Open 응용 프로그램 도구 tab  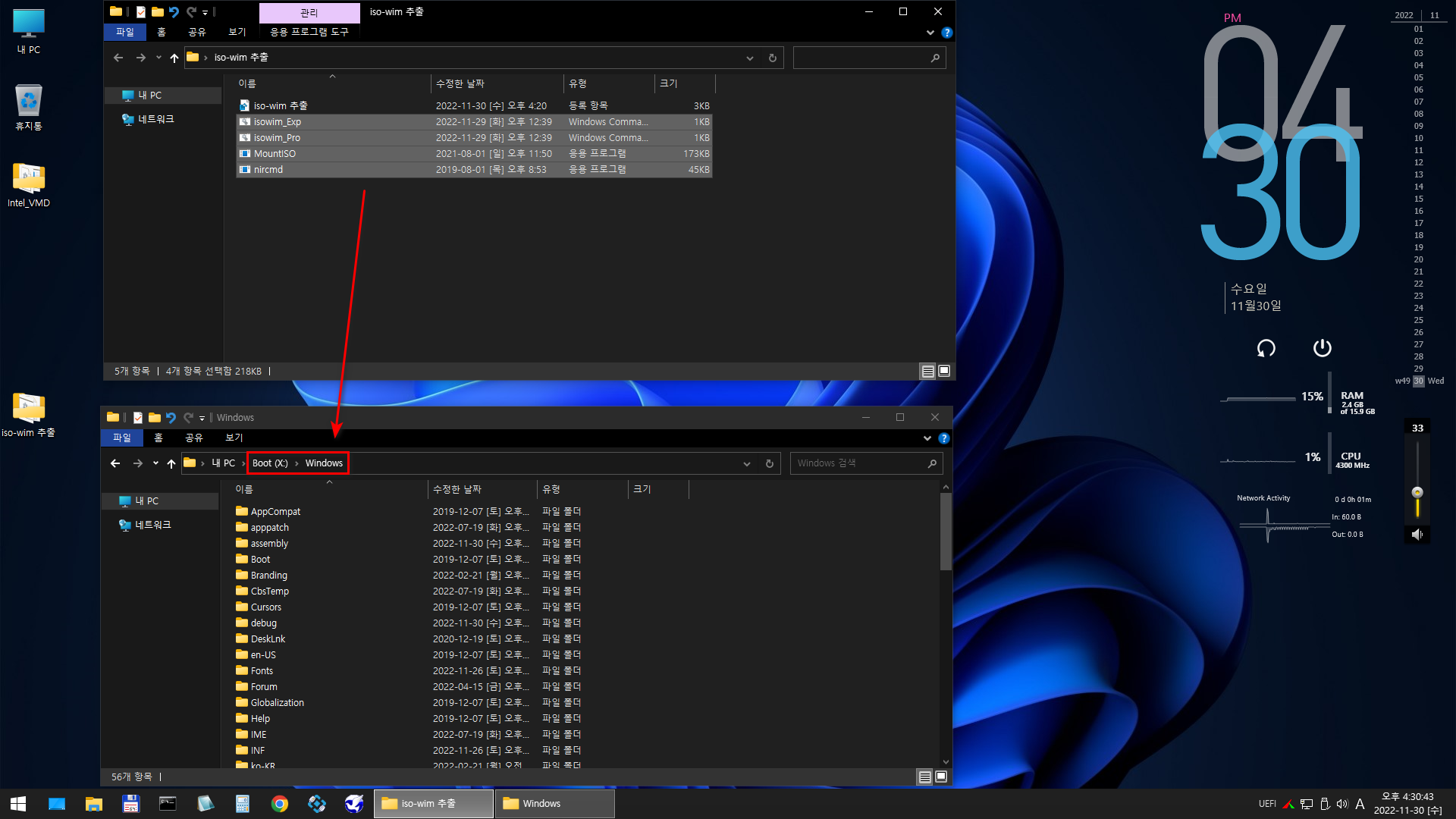pos(309,32)
